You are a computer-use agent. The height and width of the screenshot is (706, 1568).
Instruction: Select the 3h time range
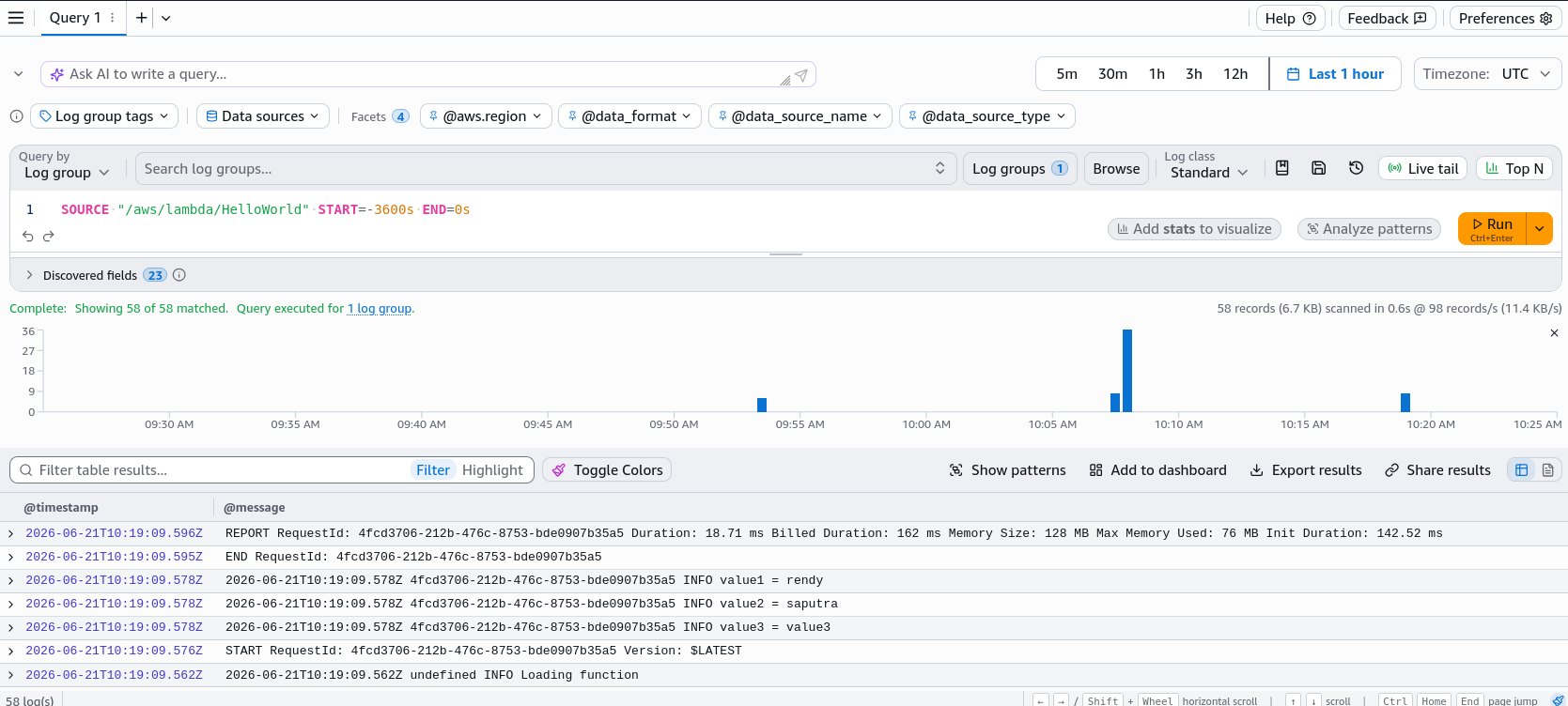coord(1194,74)
